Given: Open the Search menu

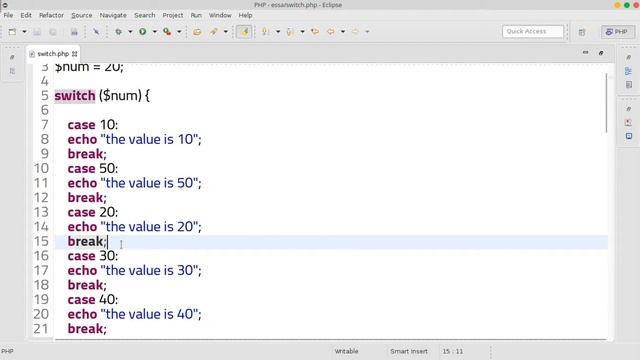Looking at the screenshot, I should [145, 15].
